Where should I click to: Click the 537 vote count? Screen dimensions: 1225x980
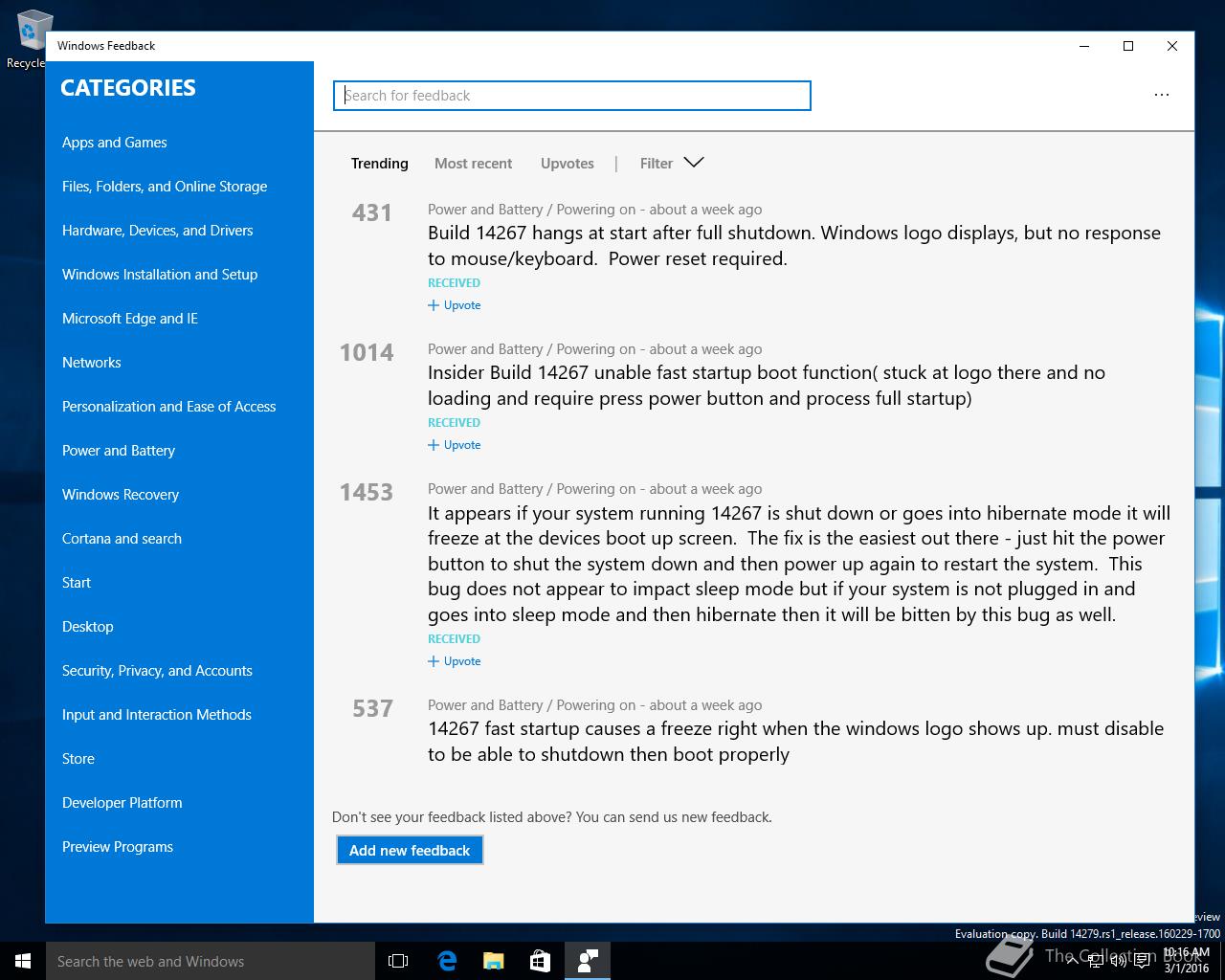pyautogui.click(x=372, y=708)
